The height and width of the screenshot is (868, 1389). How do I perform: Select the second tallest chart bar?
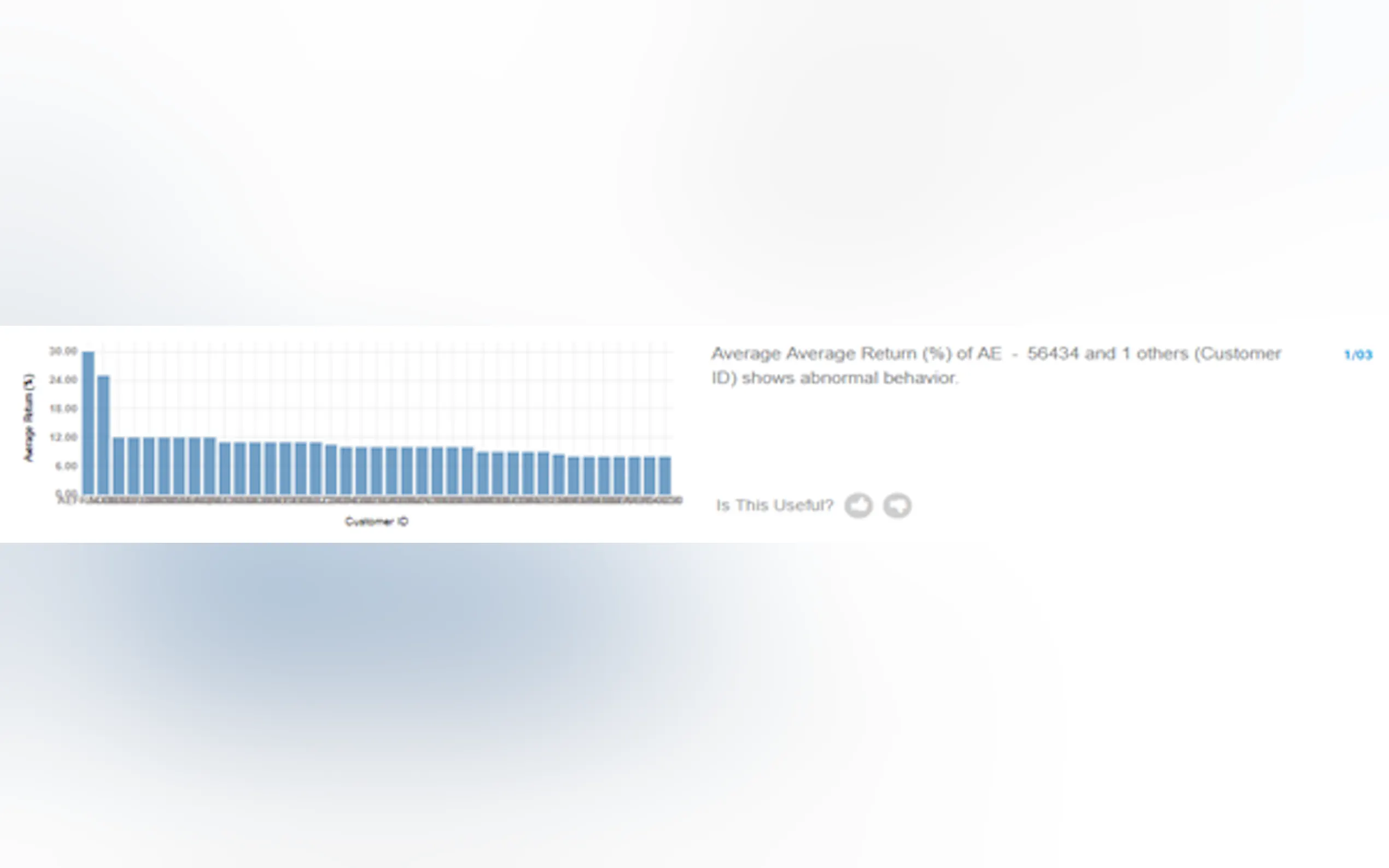pyautogui.click(x=103, y=435)
